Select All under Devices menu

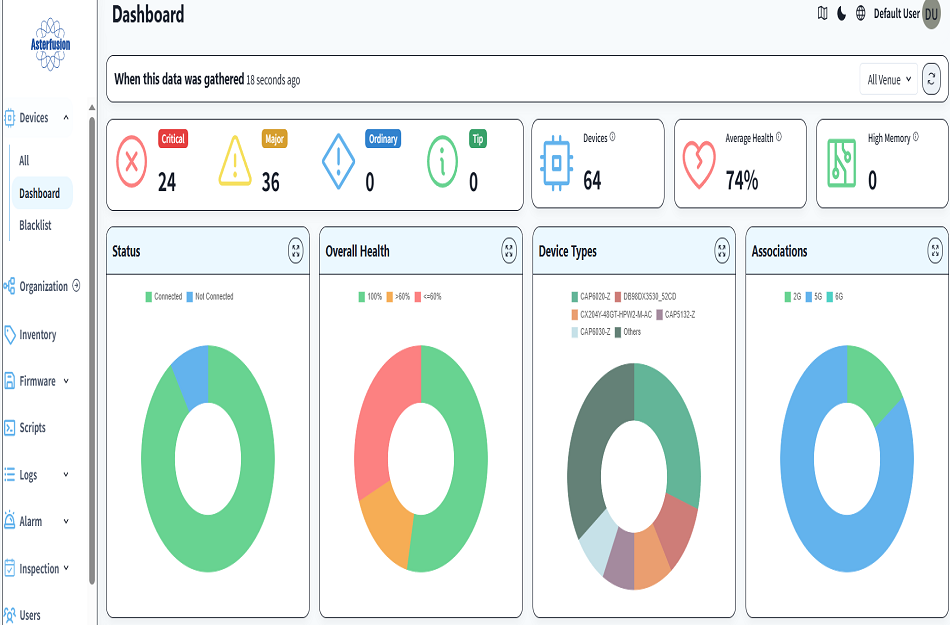[24, 160]
